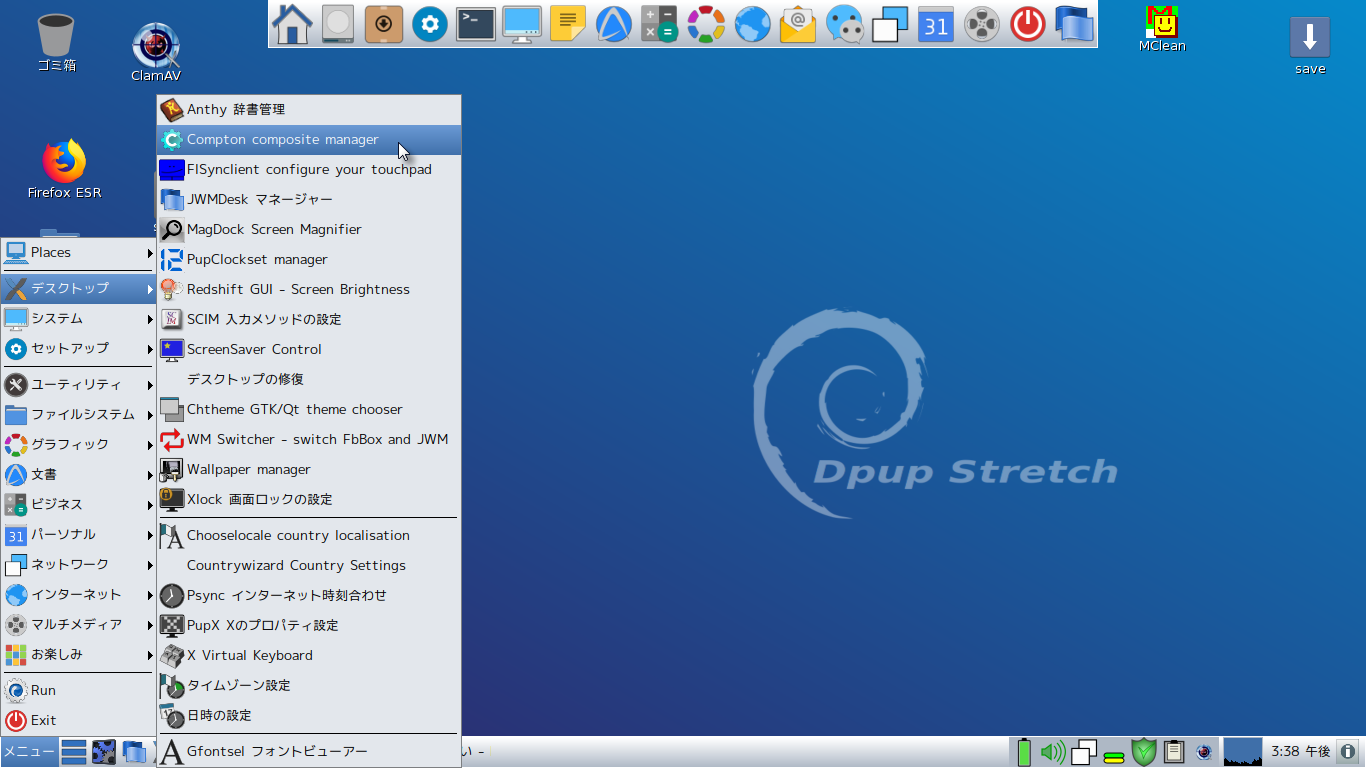Launch Redshift GUI - Screen Brightness
The width and height of the screenshot is (1366, 768).
coord(309,290)
